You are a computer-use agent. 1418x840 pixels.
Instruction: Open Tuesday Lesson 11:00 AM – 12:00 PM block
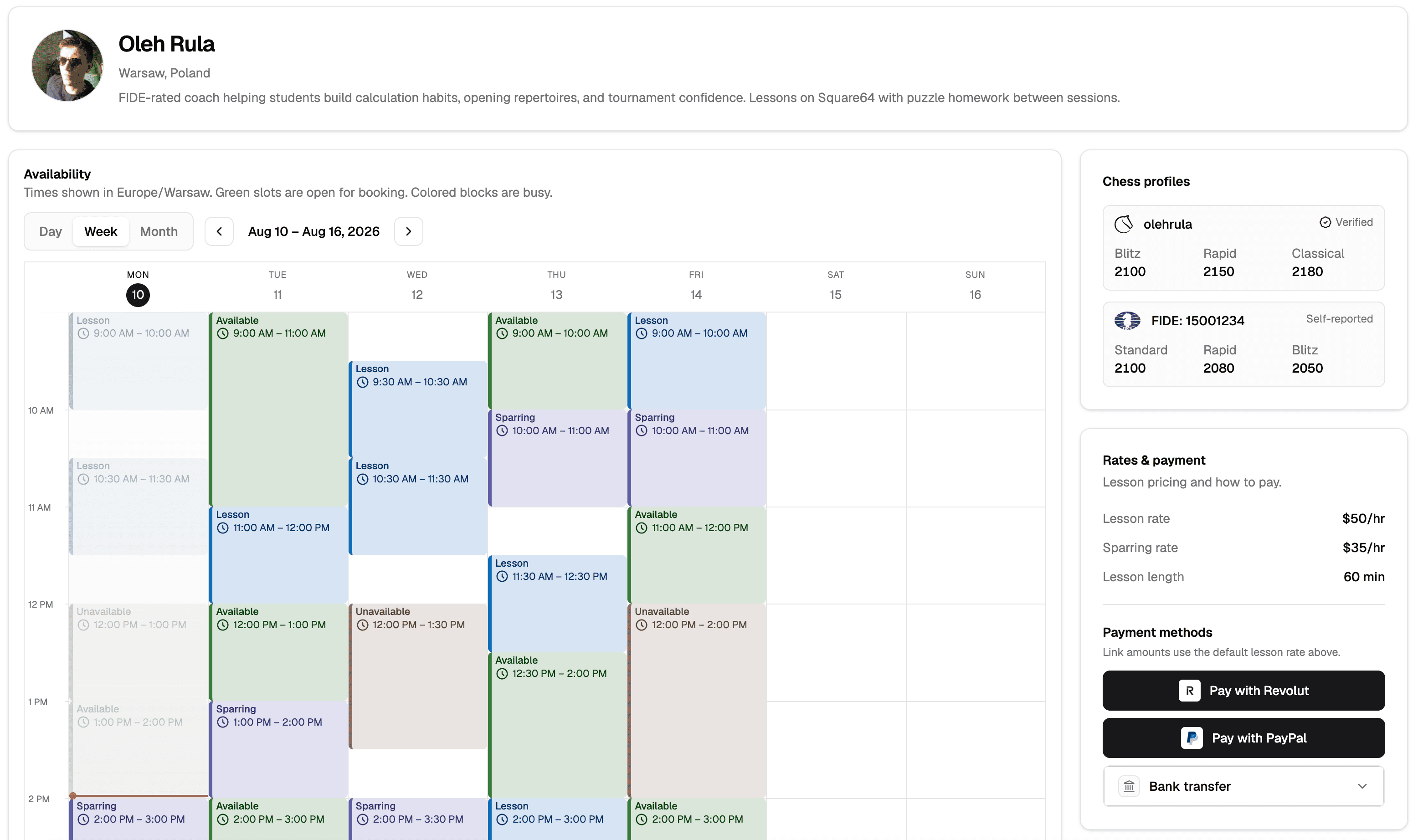point(278,555)
